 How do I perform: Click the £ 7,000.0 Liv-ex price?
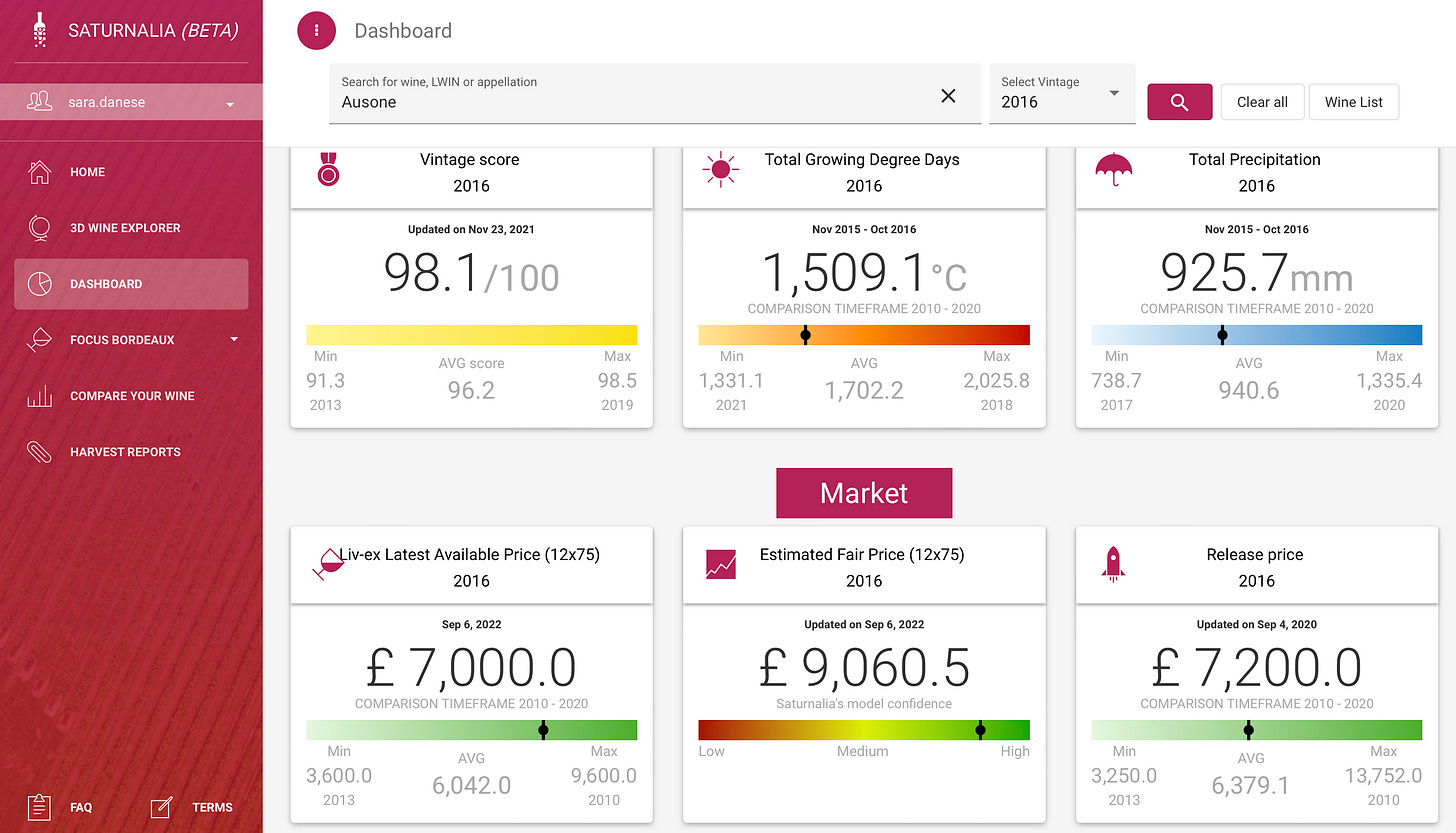click(471, 668)
